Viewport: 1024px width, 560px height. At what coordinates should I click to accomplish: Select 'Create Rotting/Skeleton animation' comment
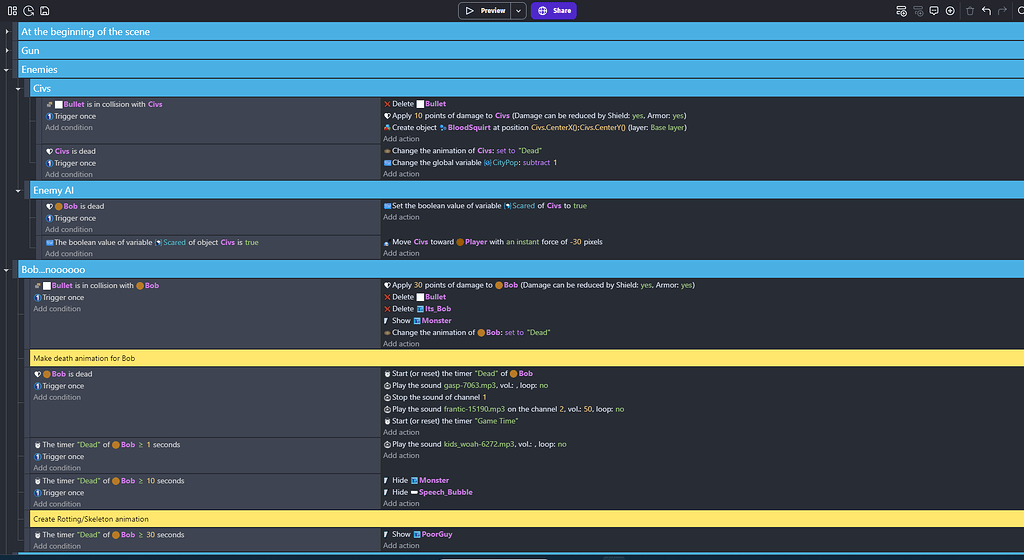click(526, 519)
